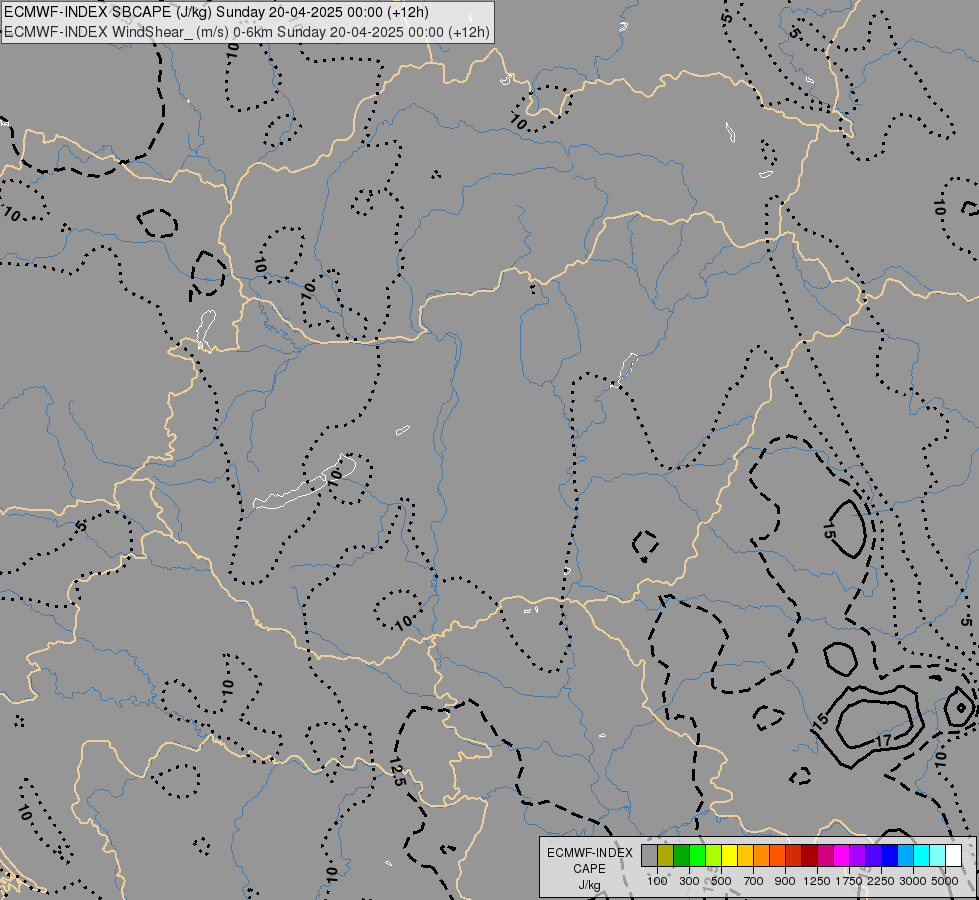Screen dimensions: 979x900
Task: Click the 17 contour label on map
Action: click(x=883, y=741)
